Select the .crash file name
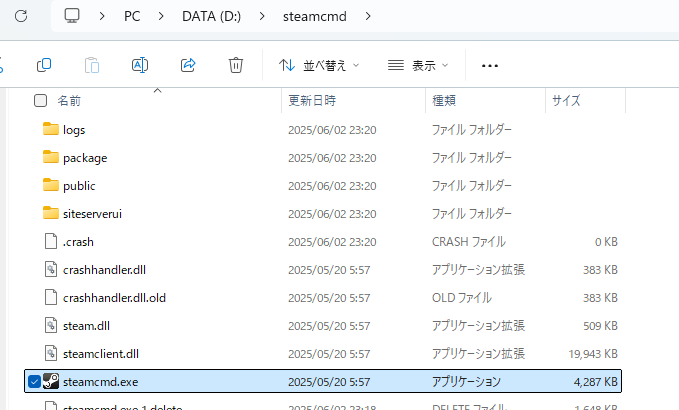 [x=78, y=242]
